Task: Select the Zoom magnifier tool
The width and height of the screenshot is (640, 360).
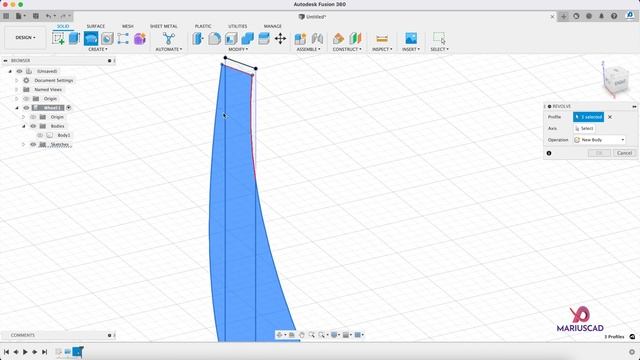Action: click(x=312, y=335)
